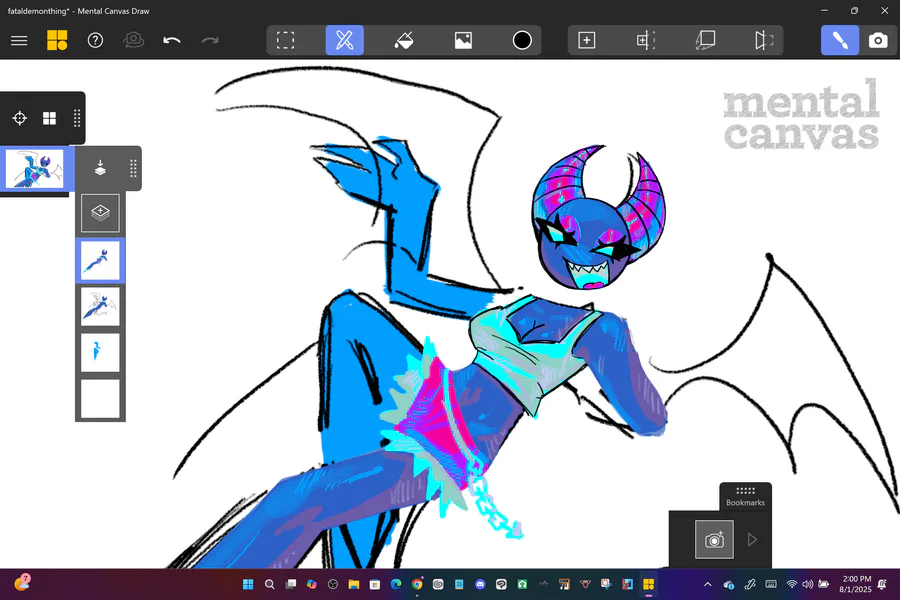Click the Bookmarks tab handle
Viewport: 900px width, 600px height.
click(x=745, y=496)
